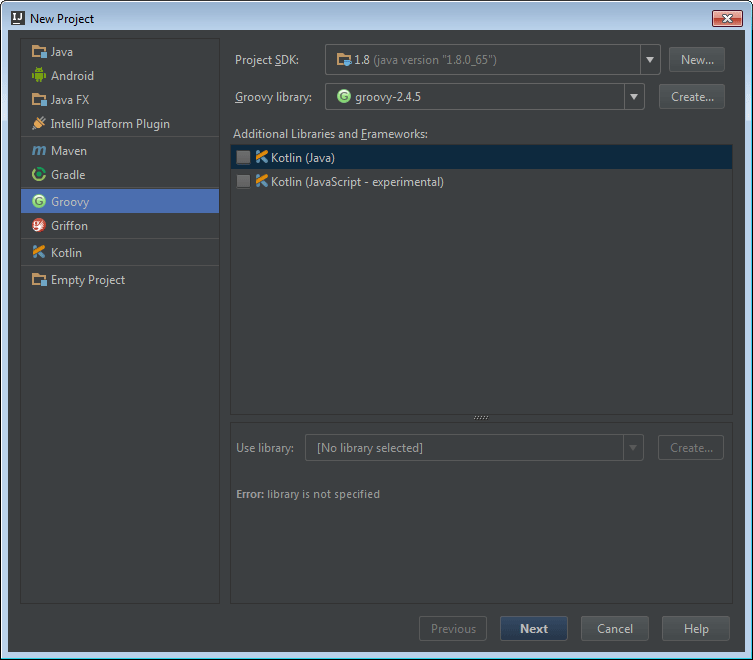Click the Help button
This screenshot has width=753, height=660.
[x=696, y=629]
